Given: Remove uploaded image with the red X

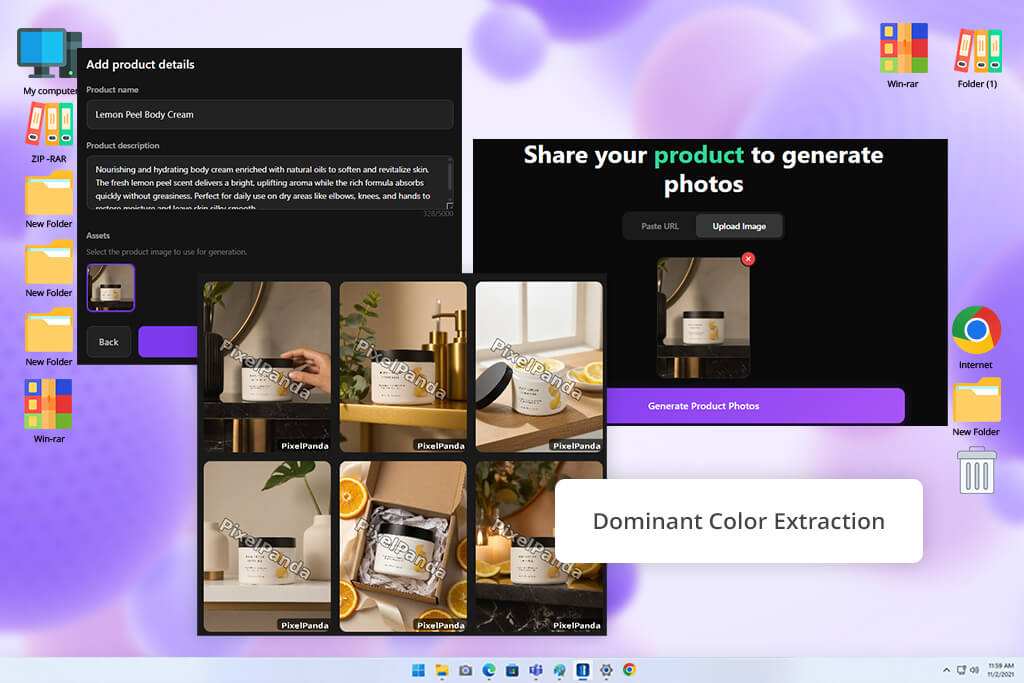Looking at the screenshot, I should coord(748,259).
